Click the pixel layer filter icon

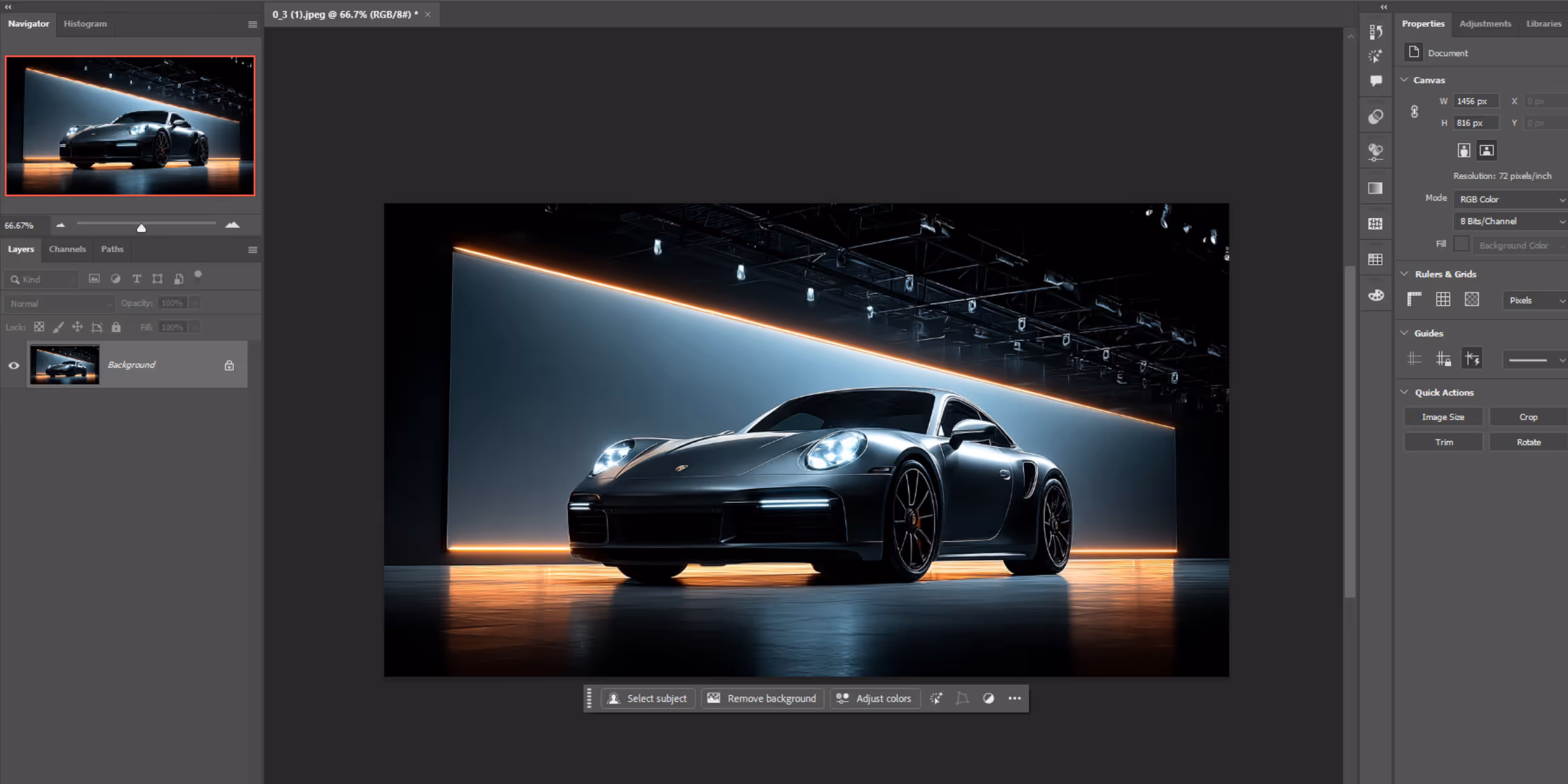(x=94, y=279)
